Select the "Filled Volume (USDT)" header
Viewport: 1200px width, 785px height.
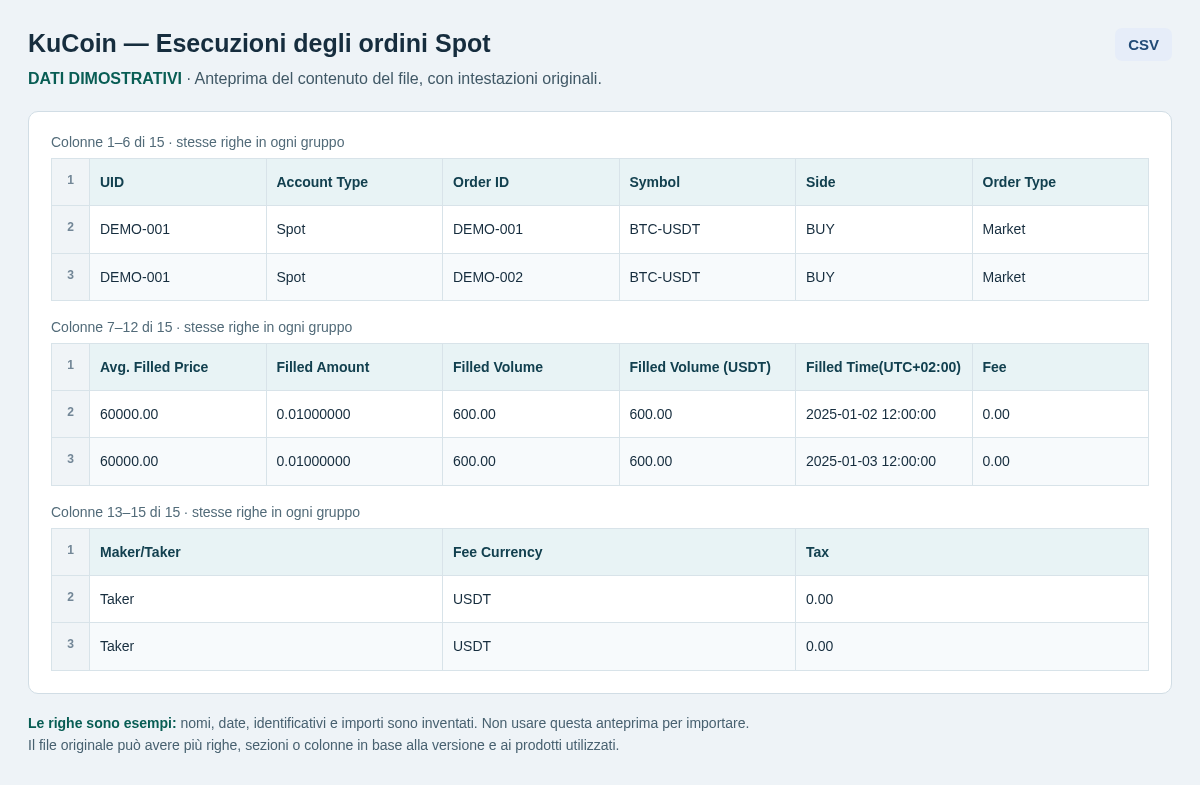click(708, 367)
